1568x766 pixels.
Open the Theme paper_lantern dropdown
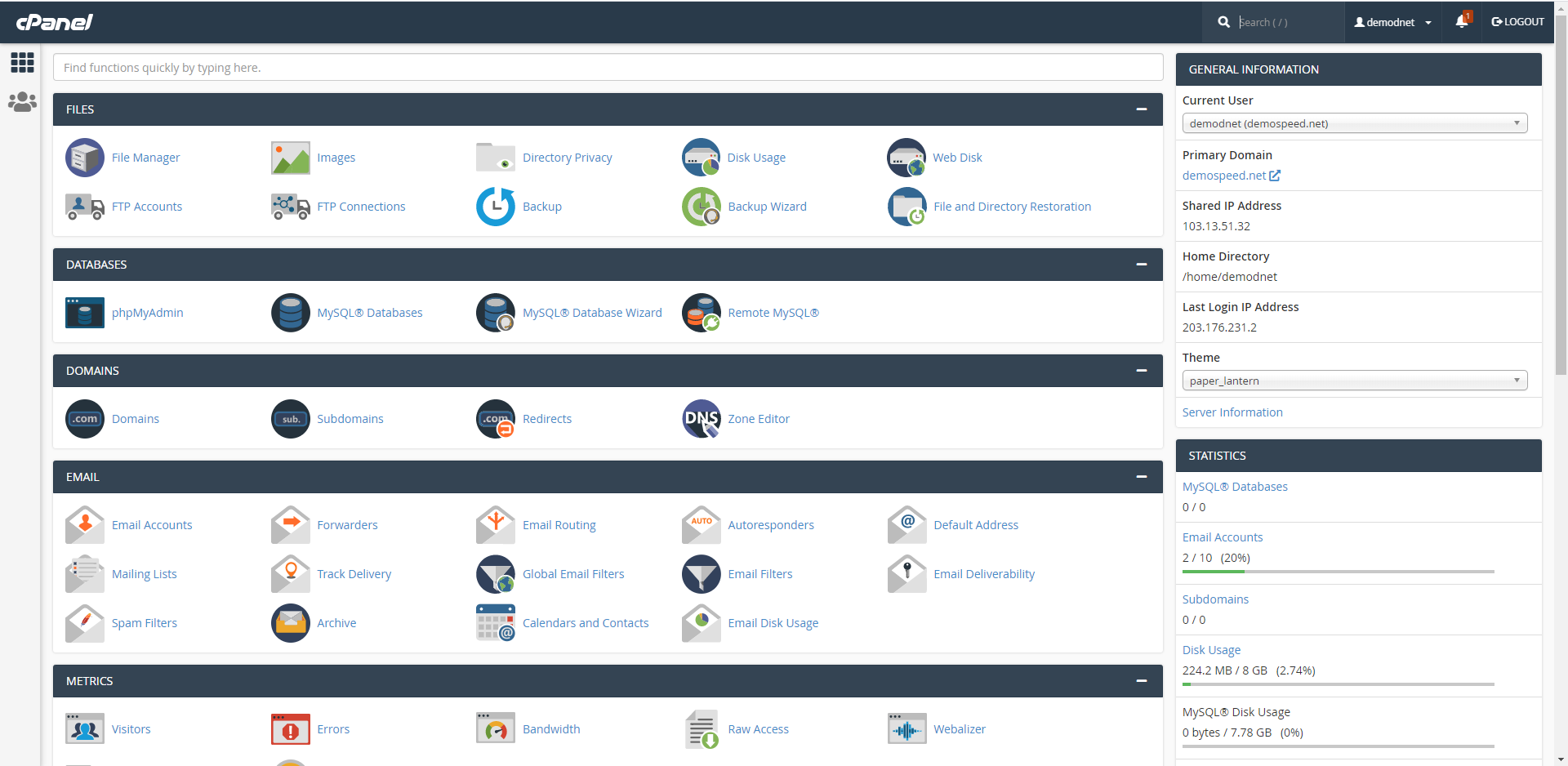pyautogui.click(x=1355, y=381)
